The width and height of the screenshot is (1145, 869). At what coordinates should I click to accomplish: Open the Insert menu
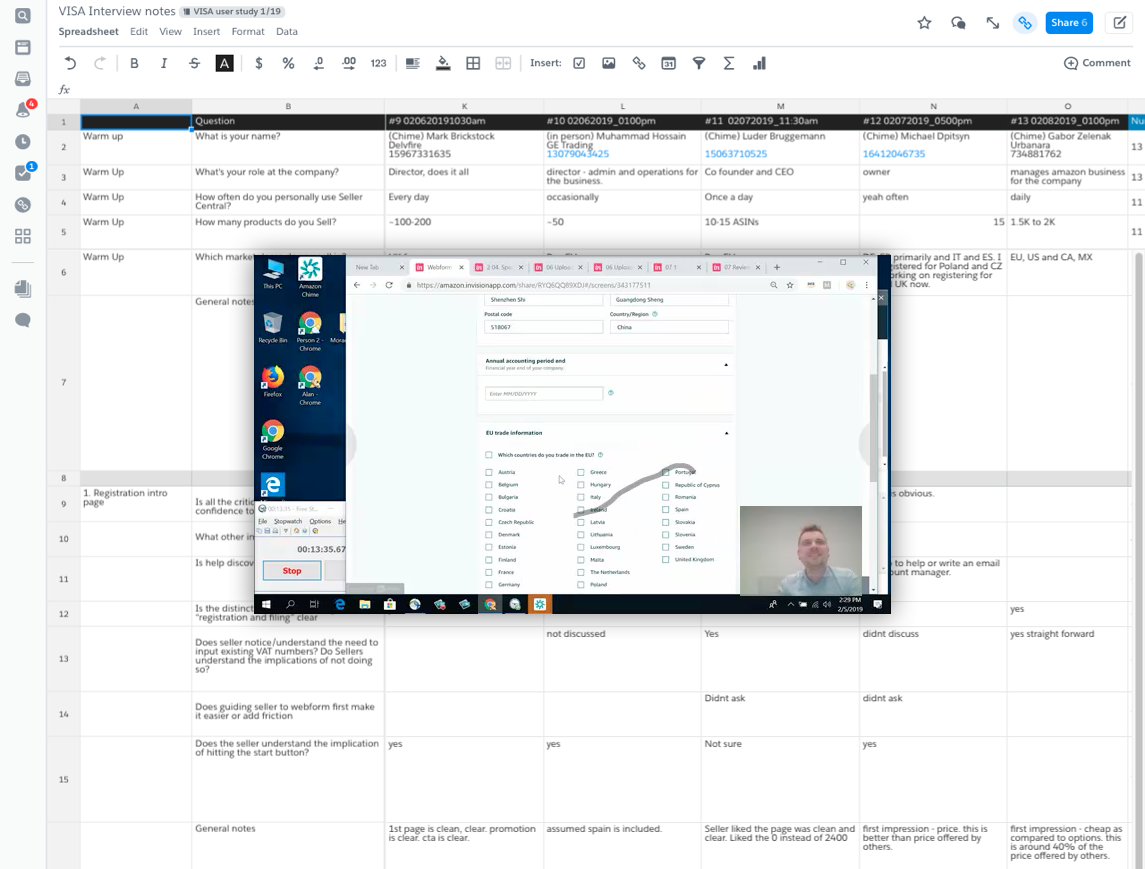tap(206, 31)
